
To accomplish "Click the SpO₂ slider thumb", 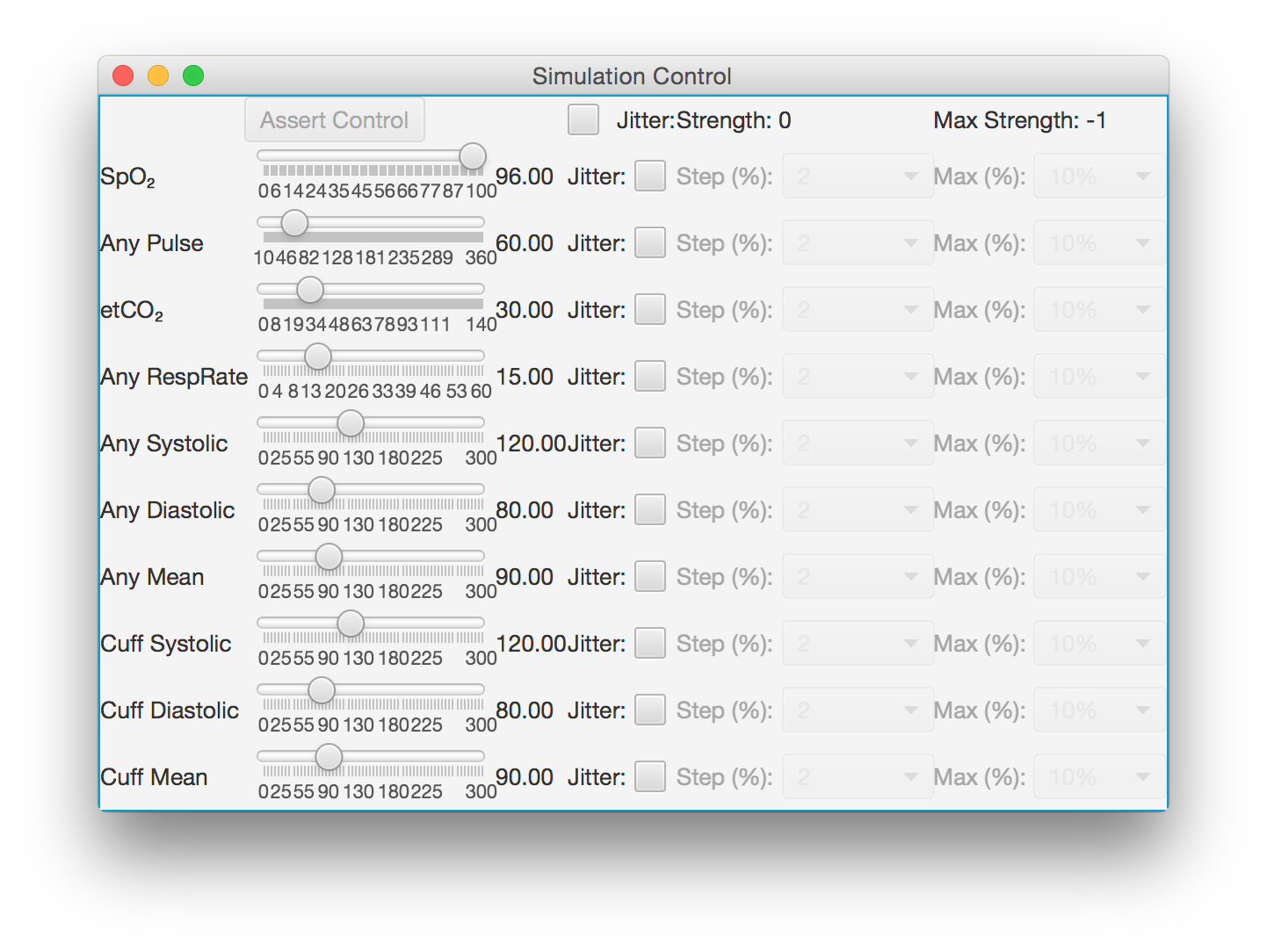I will (x=473, y=156).
